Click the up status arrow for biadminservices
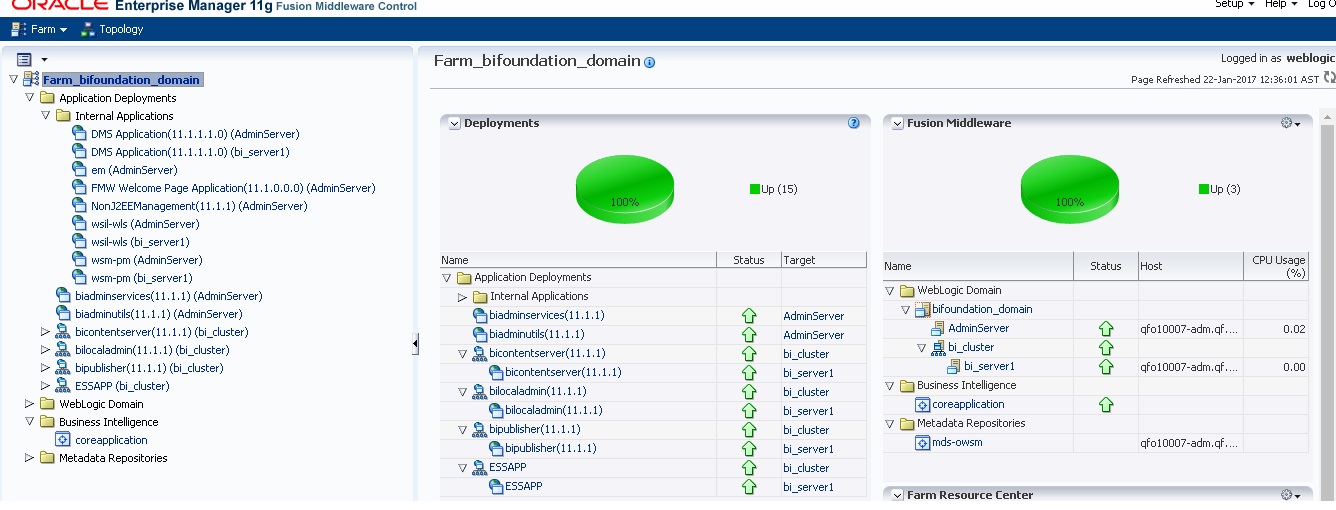The image size is (1336, 510). [748, 316]
